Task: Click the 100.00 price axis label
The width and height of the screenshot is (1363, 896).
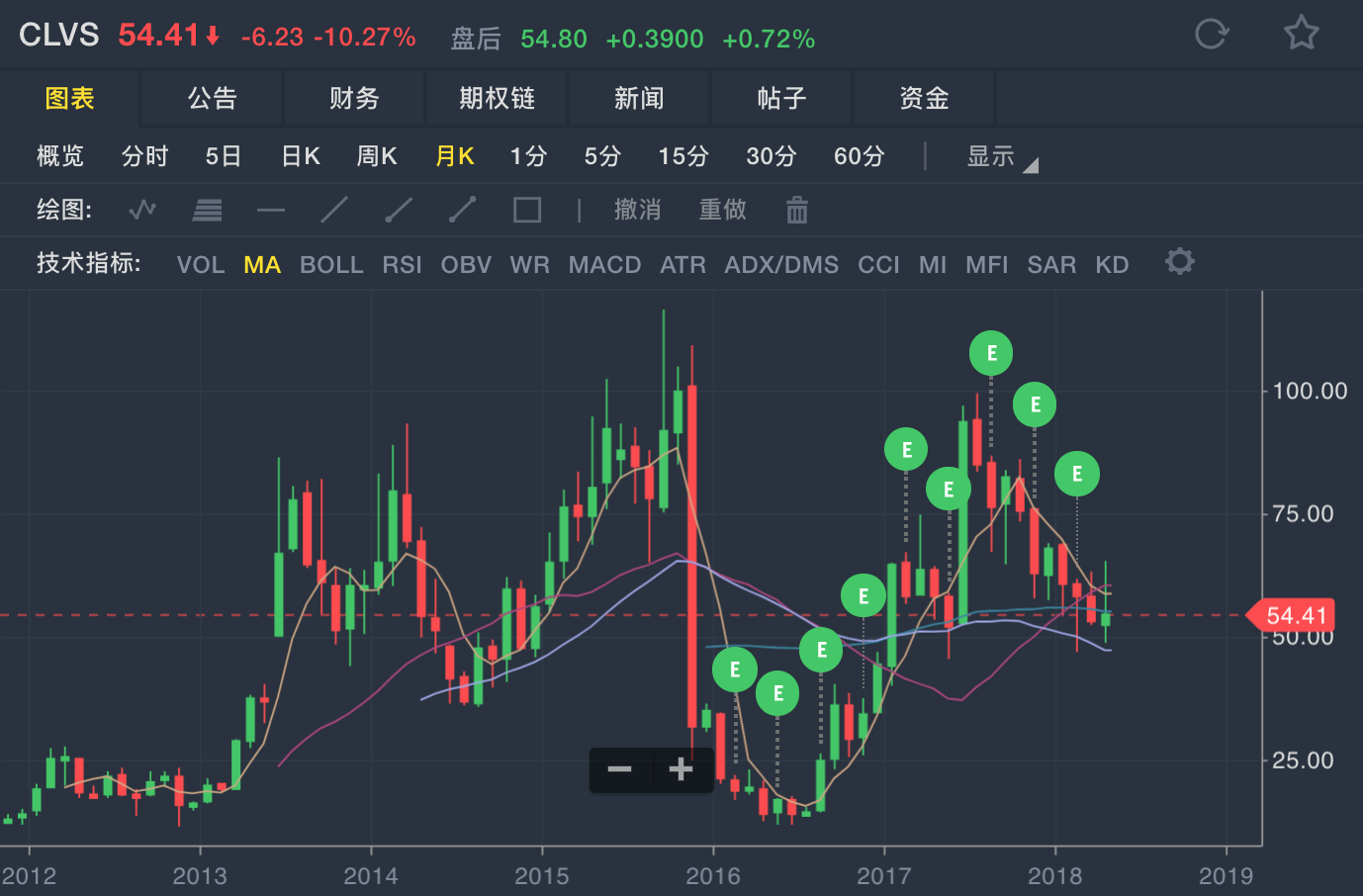Action: 1310,391
